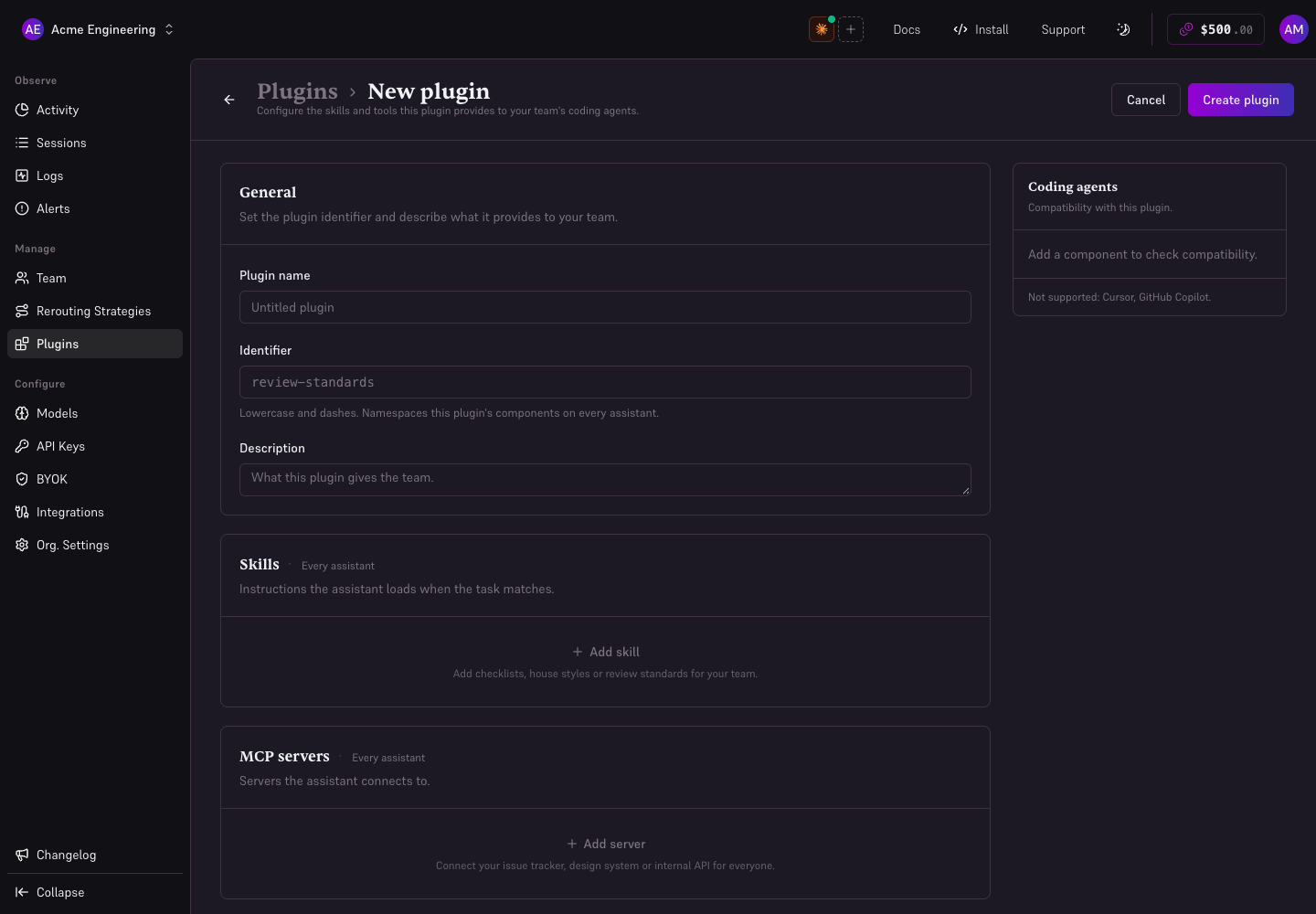Focus the Description text area

[605, 480]
